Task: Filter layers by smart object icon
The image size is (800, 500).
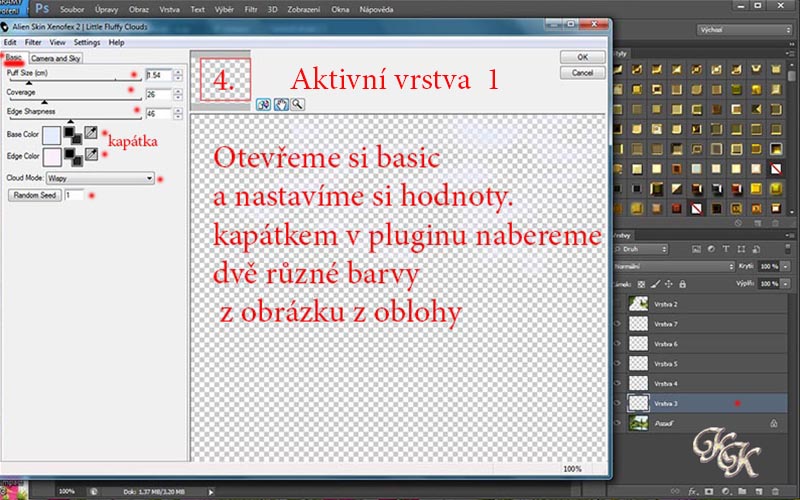Action: (x=756, y=249)
